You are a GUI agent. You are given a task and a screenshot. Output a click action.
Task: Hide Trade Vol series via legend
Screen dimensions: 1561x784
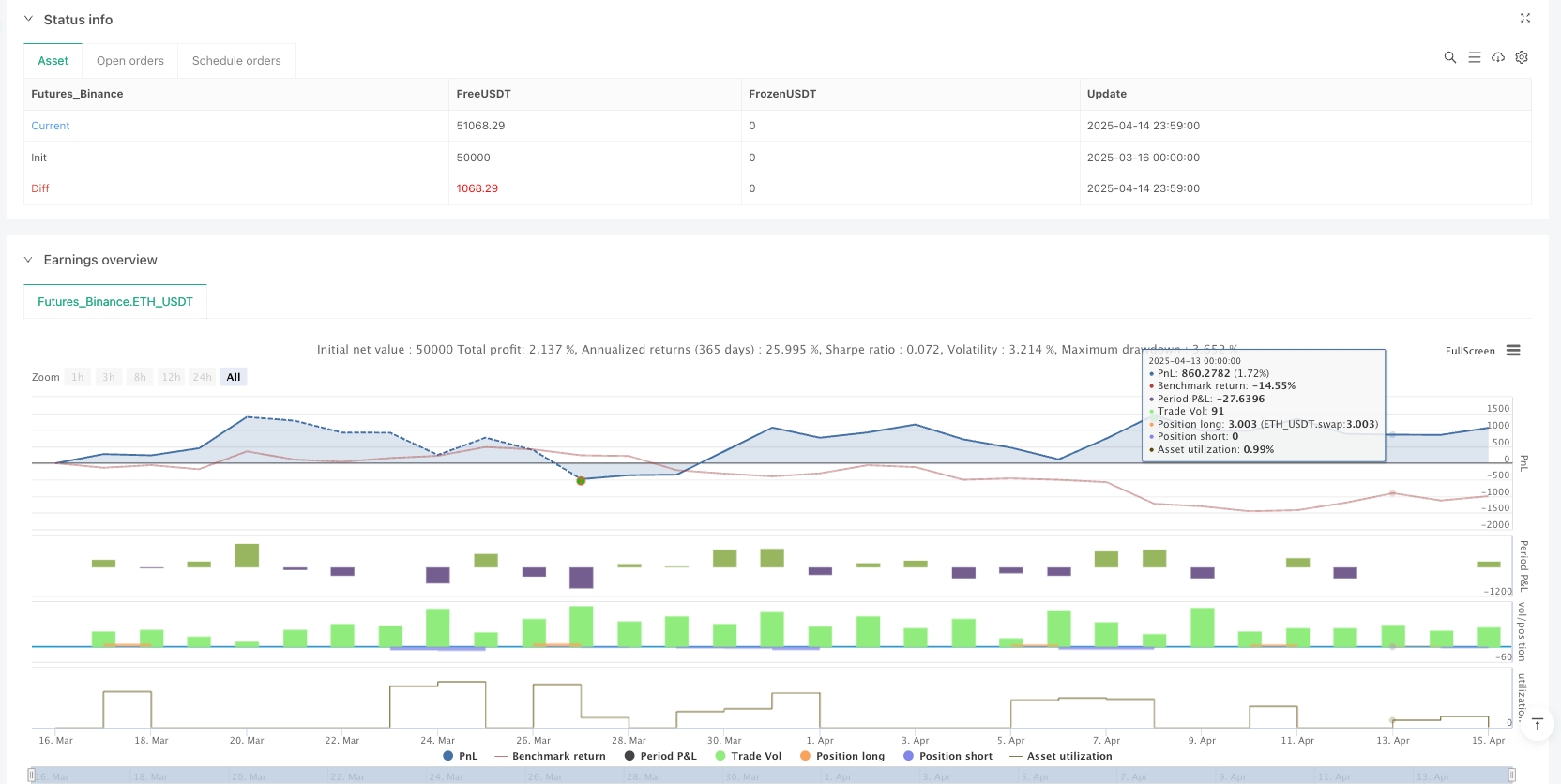[748, 756]
